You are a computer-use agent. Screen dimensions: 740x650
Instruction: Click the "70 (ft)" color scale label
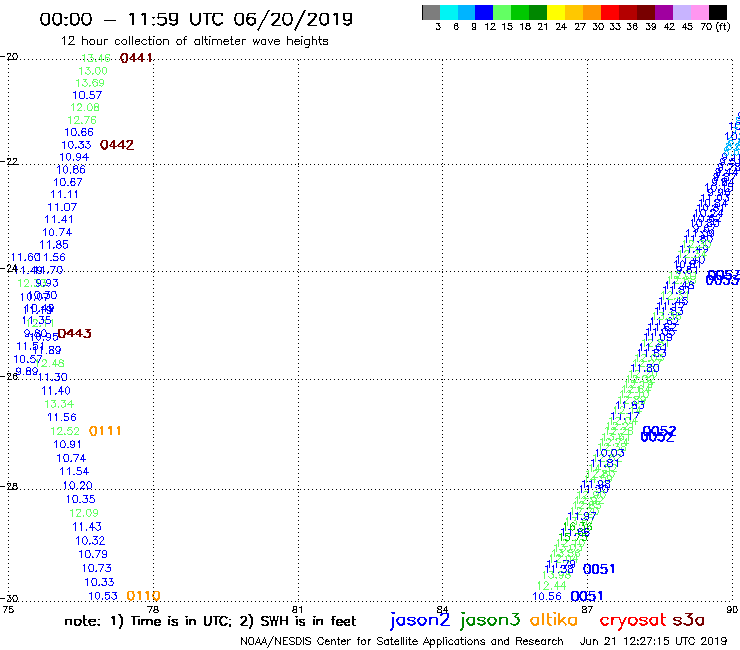(x=715, y=27)
